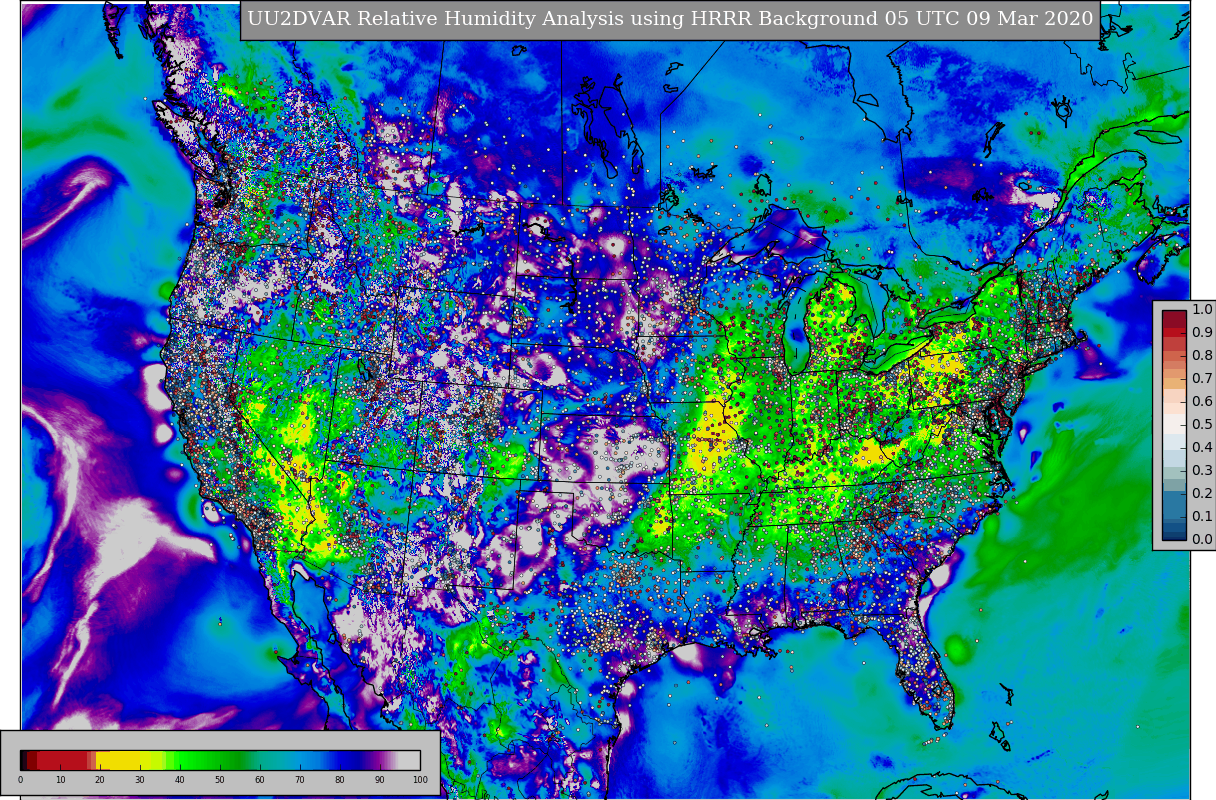Screen dimensions: 1216x800
Task: Click the 0.6 label on the right colorbar
Action: coord(1202,402)
